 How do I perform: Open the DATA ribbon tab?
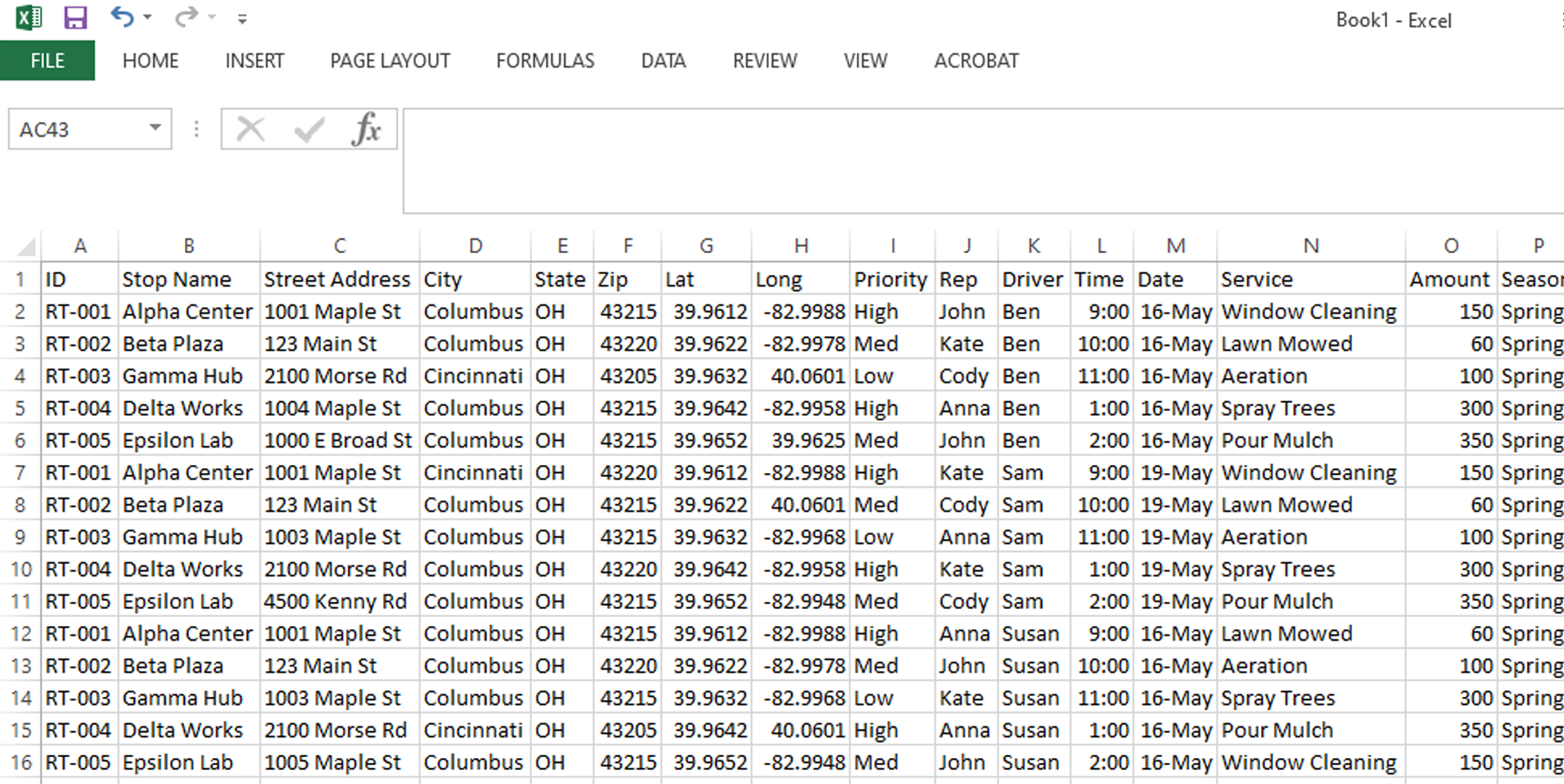pos(663,60)
